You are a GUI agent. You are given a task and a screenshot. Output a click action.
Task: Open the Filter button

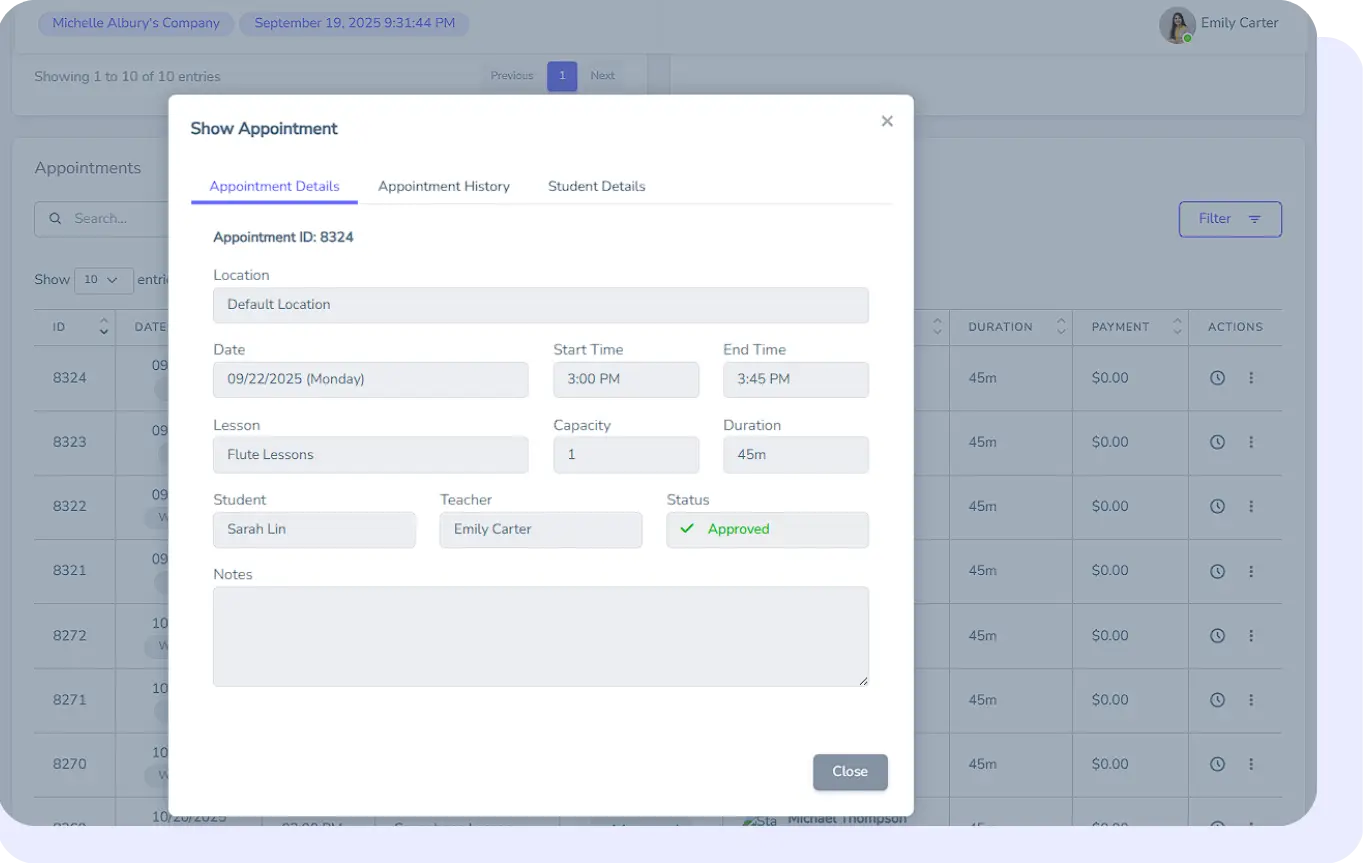click(1229, 219)
